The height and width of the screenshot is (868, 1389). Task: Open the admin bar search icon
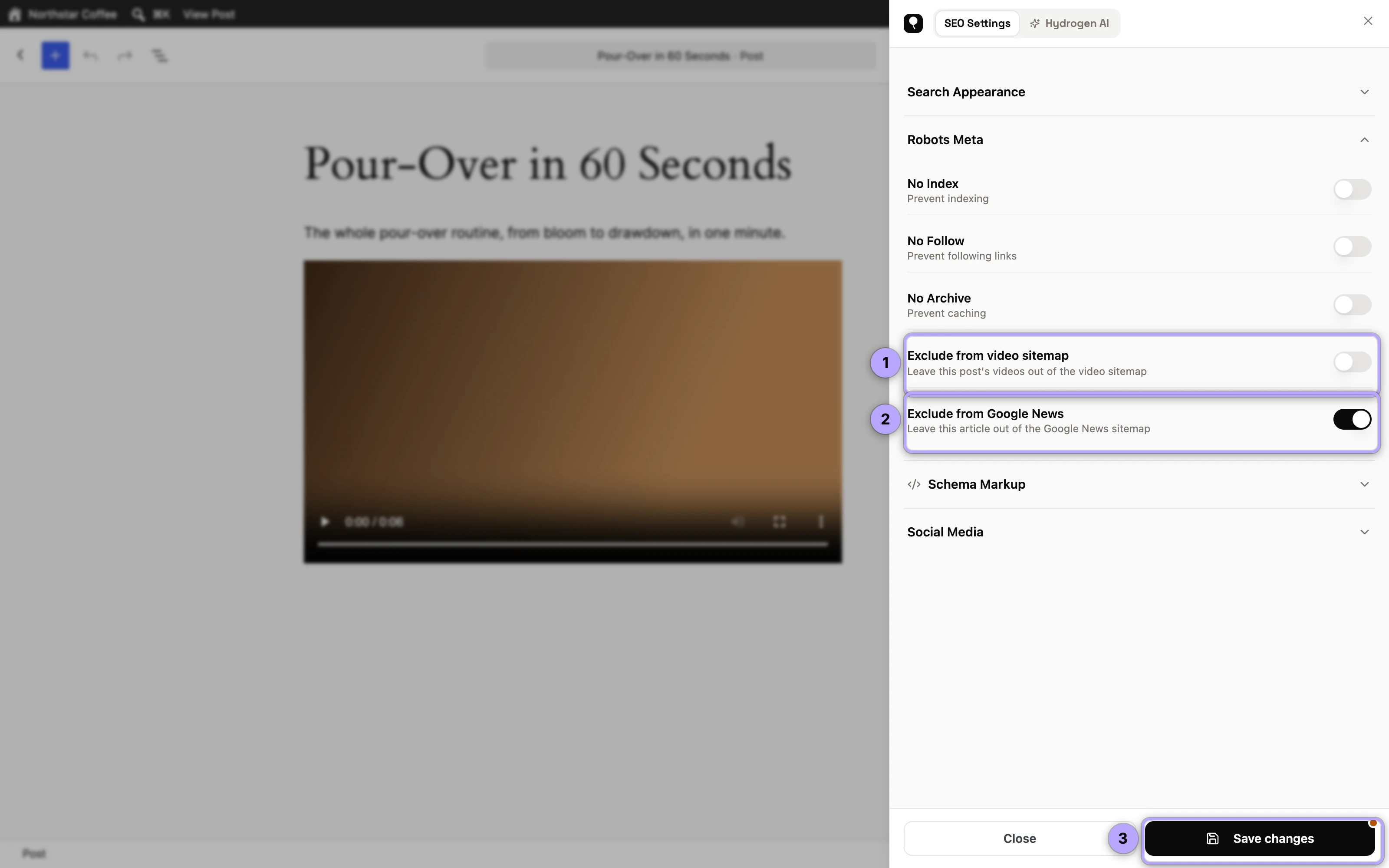click(138, 14)
